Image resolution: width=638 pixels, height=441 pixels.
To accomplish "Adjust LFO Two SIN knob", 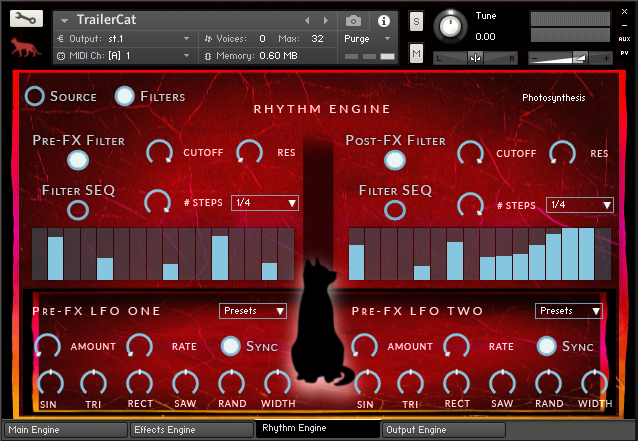I will click(x=367, y=383).
